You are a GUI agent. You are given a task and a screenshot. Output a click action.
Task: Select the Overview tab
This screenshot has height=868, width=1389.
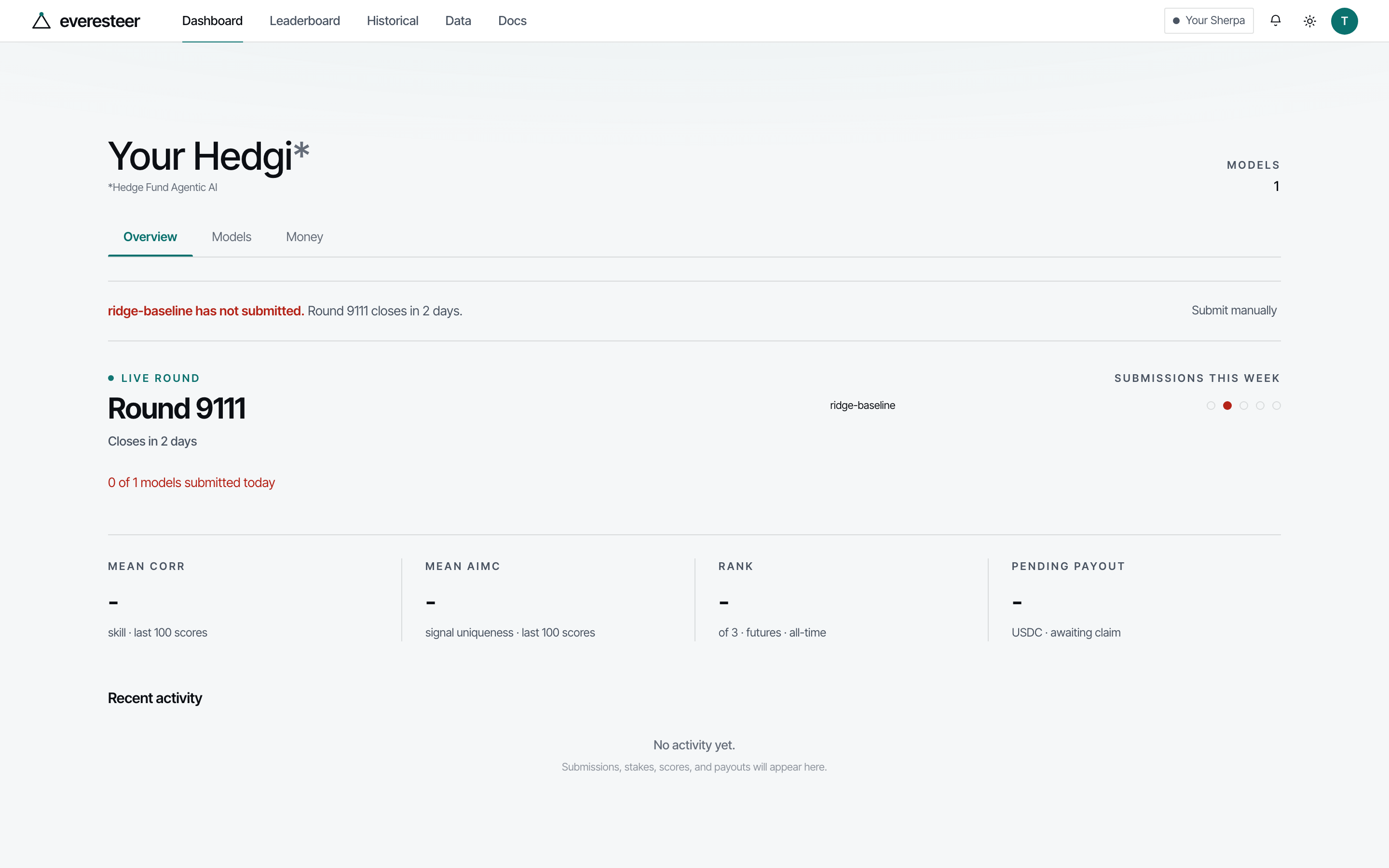(x=150, y=237)
